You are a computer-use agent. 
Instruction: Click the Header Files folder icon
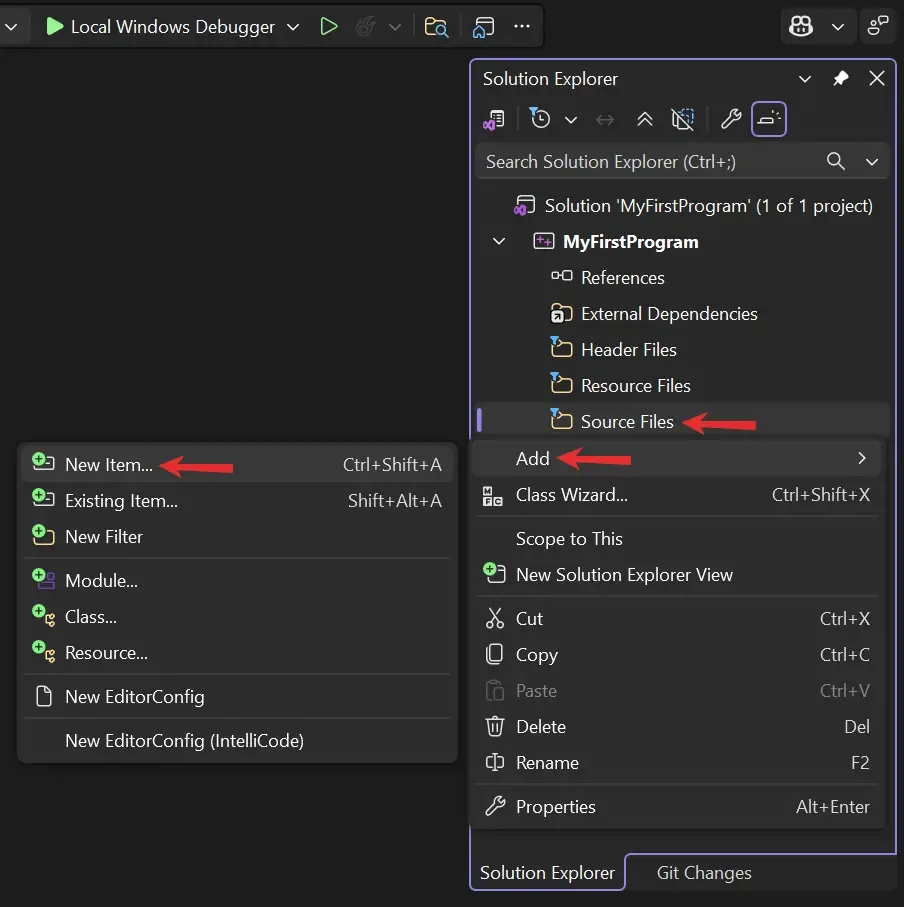coord(560,348)
